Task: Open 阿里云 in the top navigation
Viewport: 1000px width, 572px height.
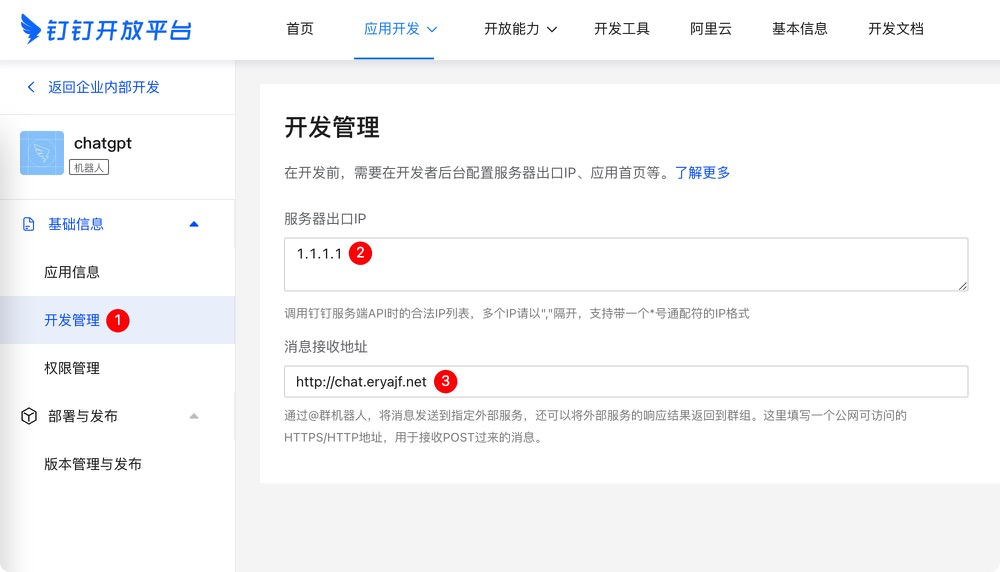Action: point(711,29)
